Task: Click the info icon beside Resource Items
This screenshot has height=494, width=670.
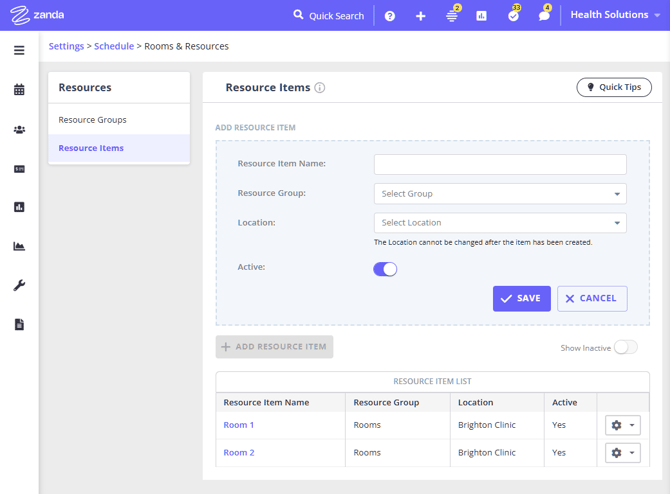Action: (x=320, y=88)
